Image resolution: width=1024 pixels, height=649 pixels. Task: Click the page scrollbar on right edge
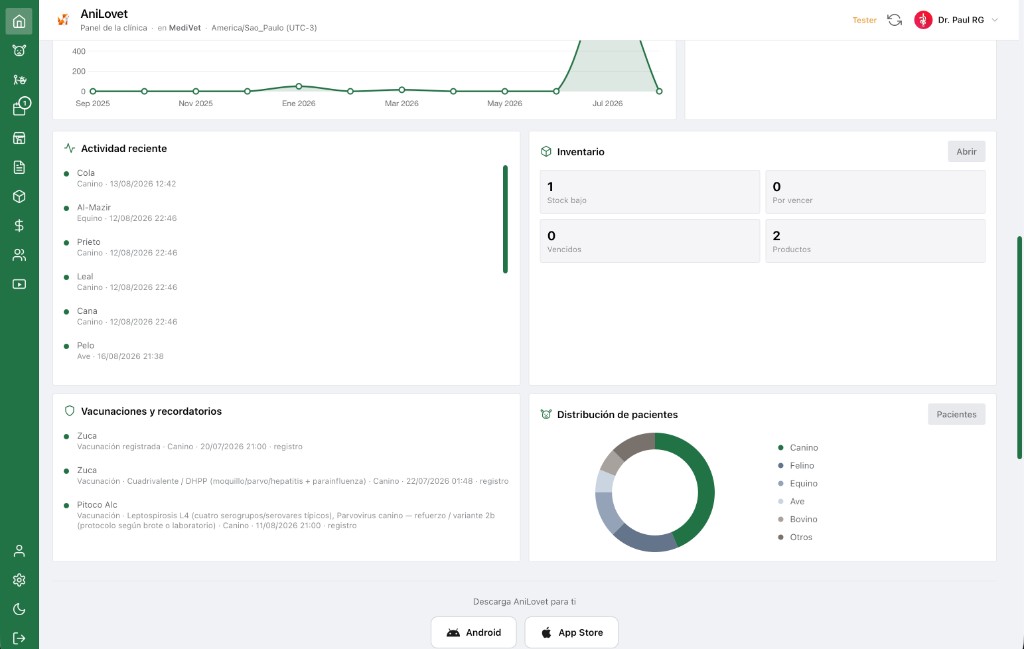(x=1019, y=347)
